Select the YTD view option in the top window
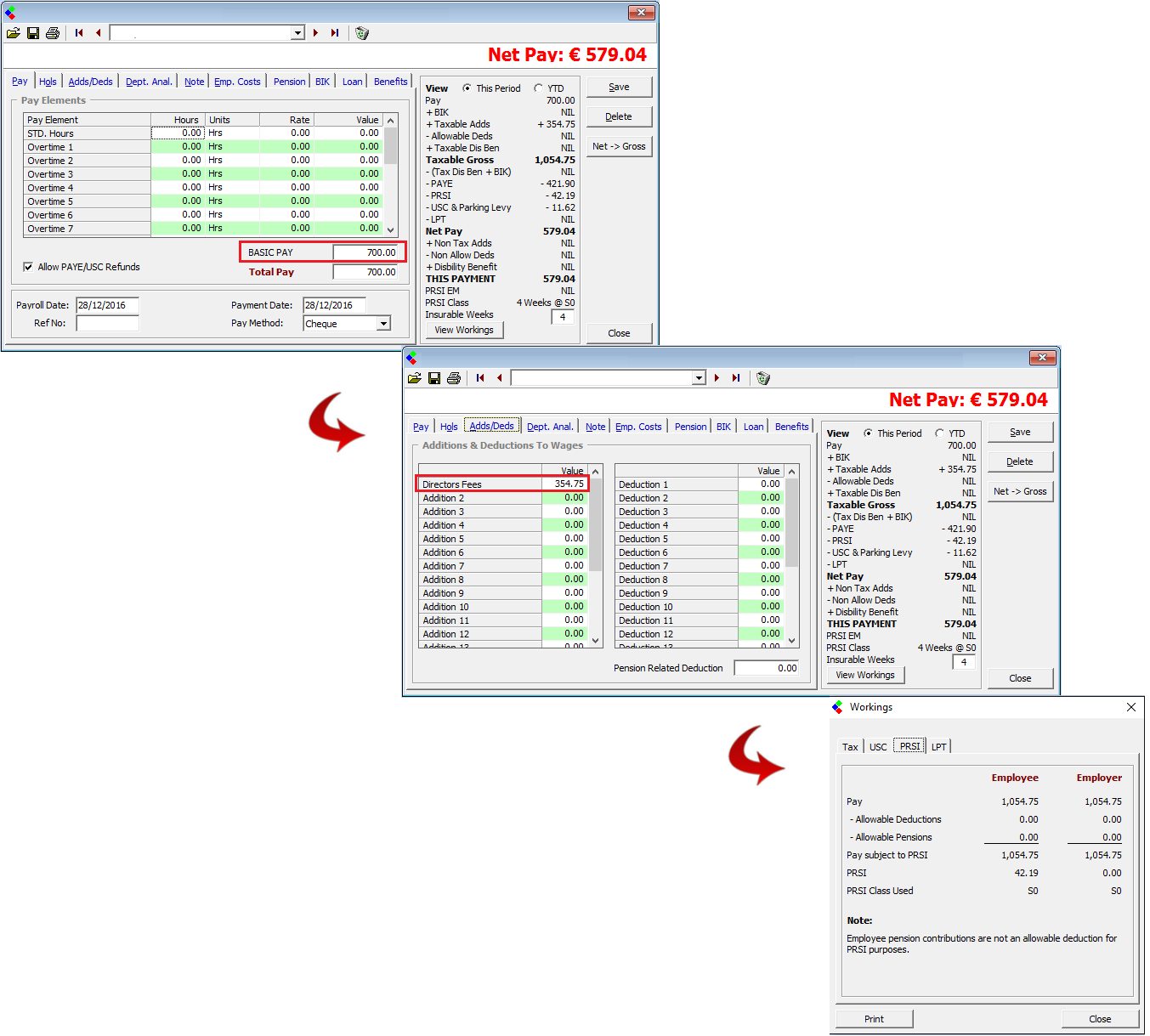Screen dimensions: 1150x1036 538,88
